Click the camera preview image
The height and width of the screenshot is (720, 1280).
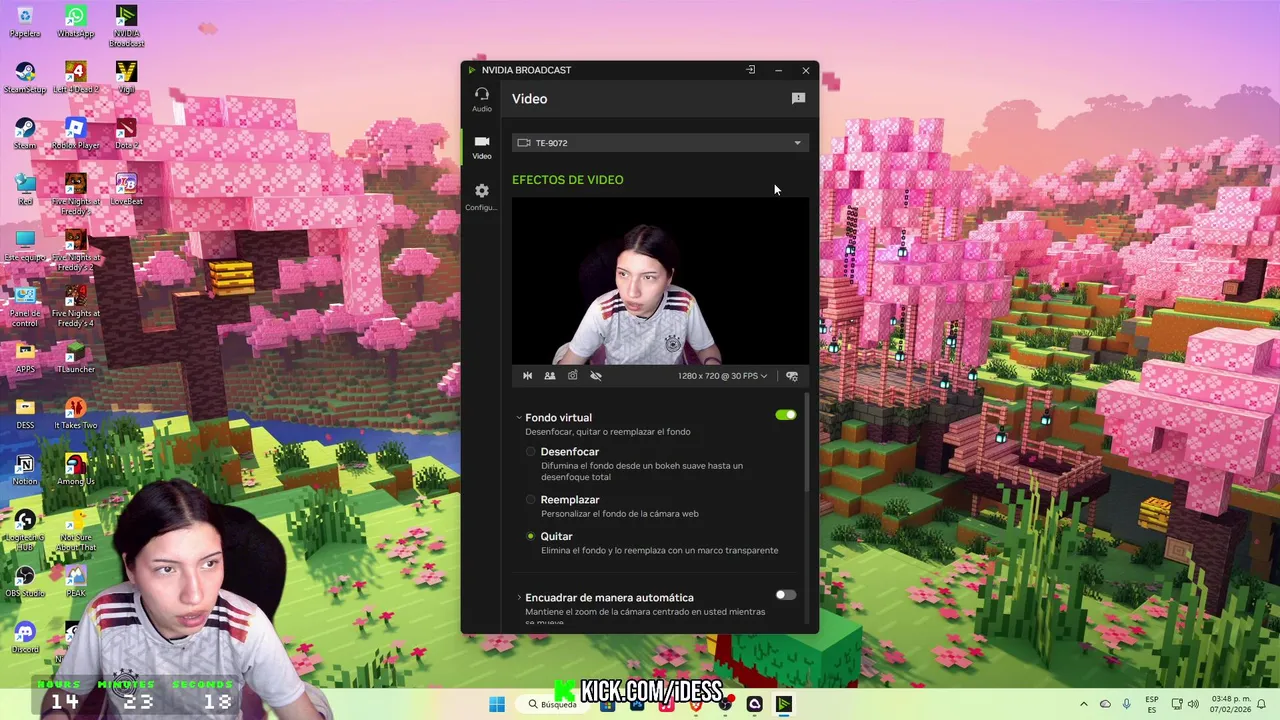tap(660, 282)
